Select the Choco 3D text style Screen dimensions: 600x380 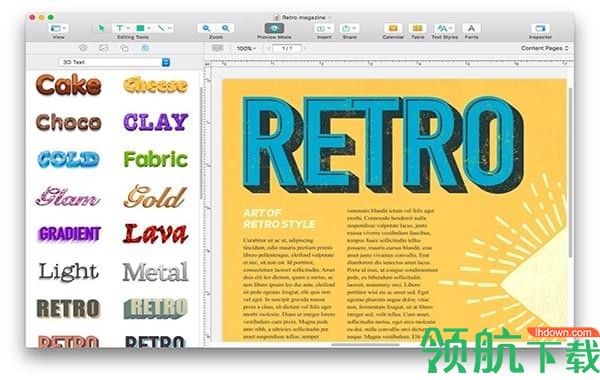click(x=69, y=122)
